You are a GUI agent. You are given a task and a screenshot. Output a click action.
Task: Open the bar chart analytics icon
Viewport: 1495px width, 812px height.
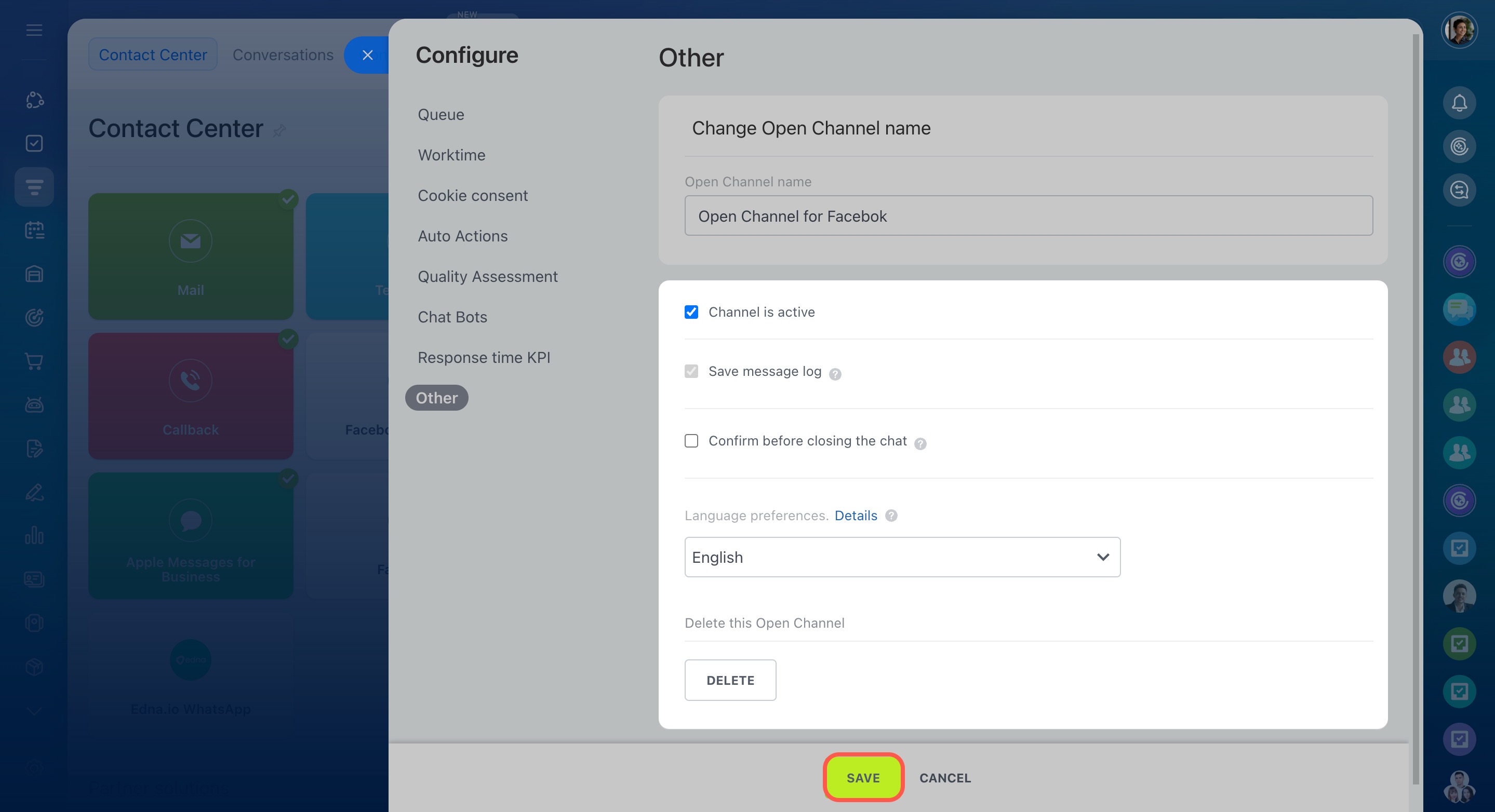pos(34,535)
